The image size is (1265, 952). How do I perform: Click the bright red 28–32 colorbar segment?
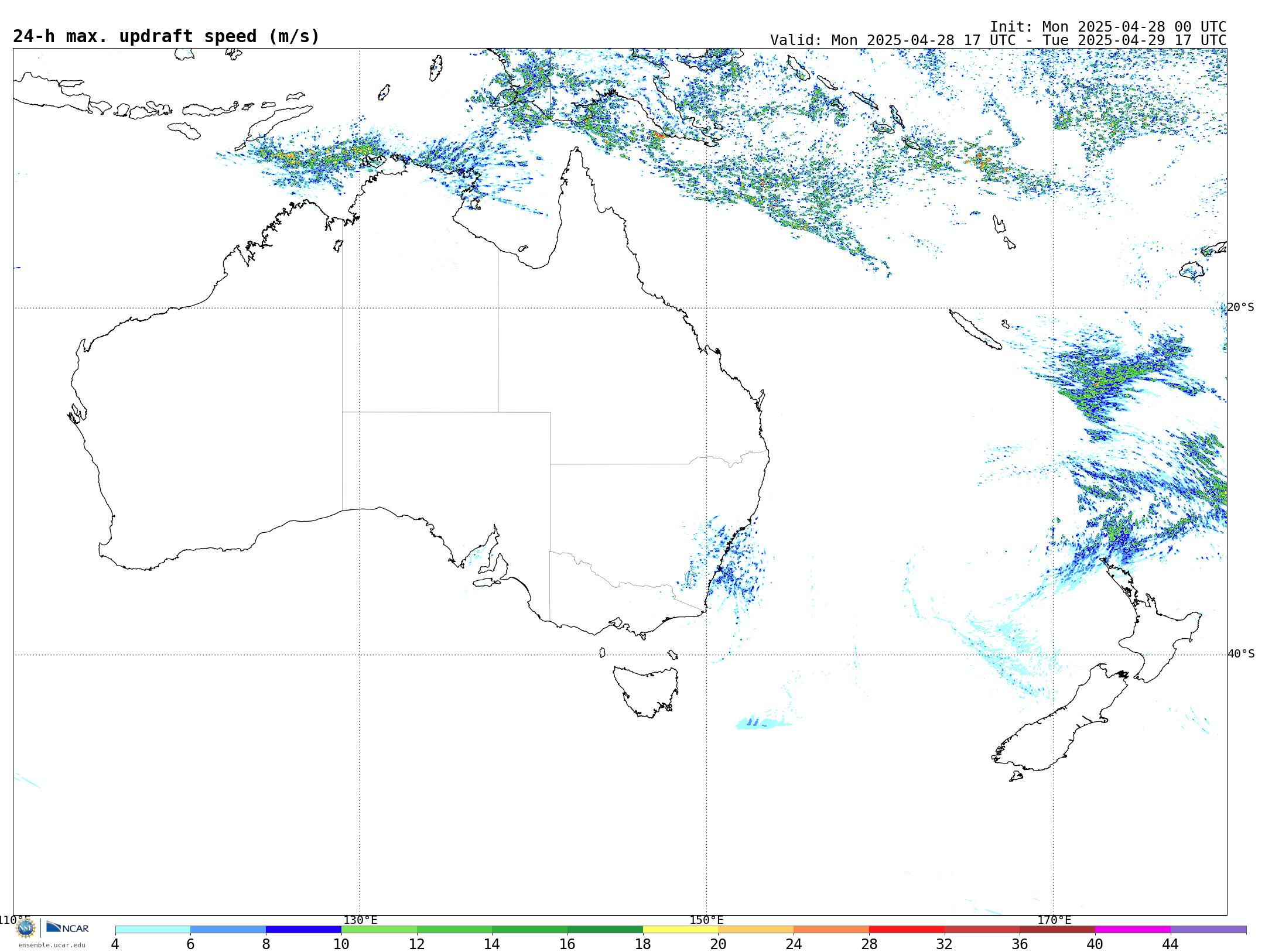tap(907, 930)
